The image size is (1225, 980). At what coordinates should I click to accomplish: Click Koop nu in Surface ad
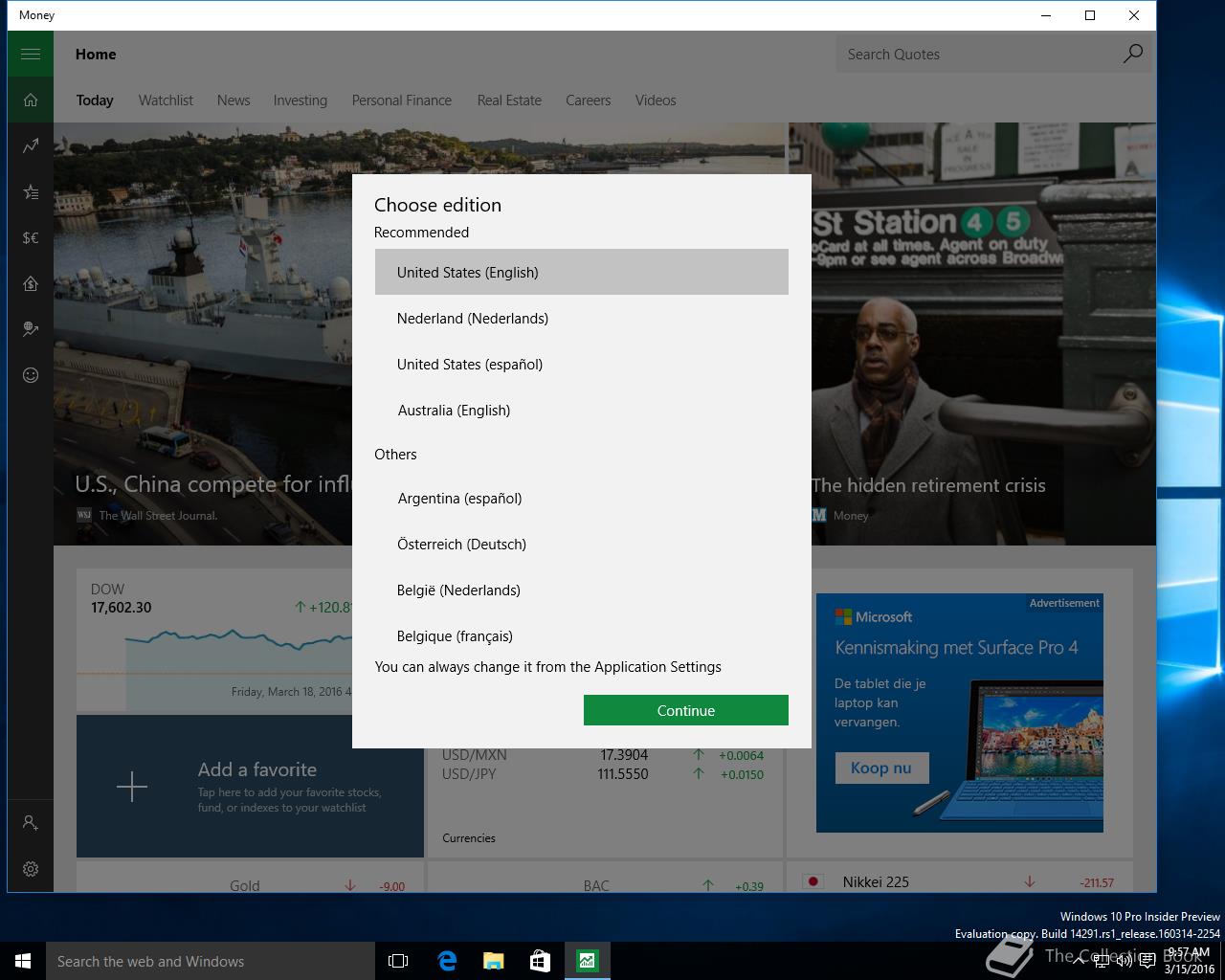[x=880, y=768]
